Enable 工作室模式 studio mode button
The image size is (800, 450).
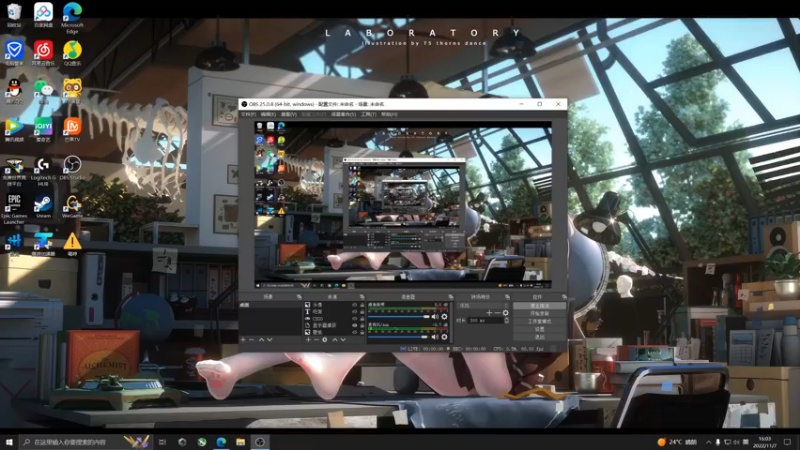[x=539, y=321]
